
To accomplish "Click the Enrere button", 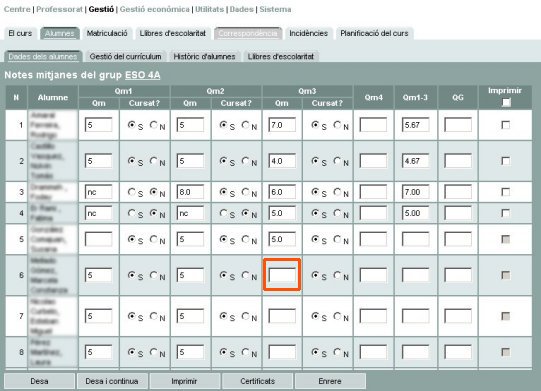I will coord(330,381).
